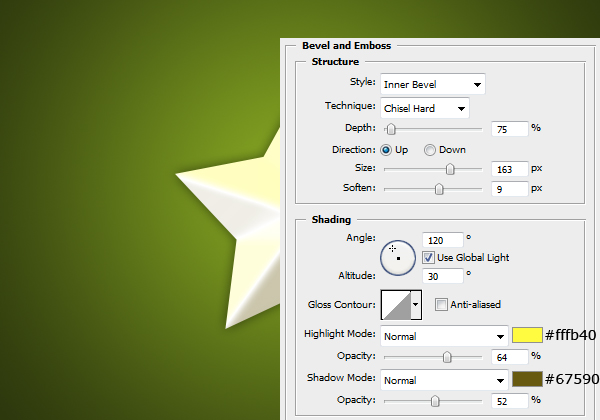Screen dimensions: 600x420
Task: Click the "Structure" group label
Action: (335, 62)
